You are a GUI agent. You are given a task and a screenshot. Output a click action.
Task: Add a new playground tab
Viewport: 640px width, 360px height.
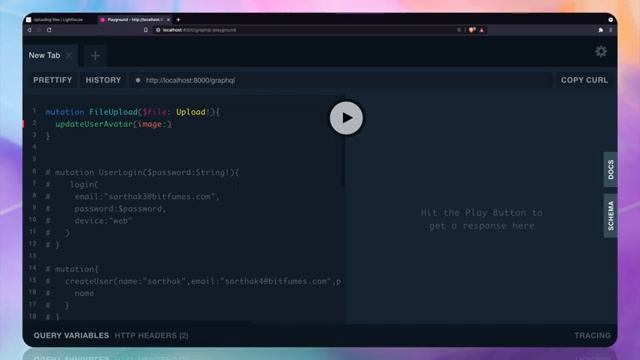pyautogui.click(x=95, y=56)
